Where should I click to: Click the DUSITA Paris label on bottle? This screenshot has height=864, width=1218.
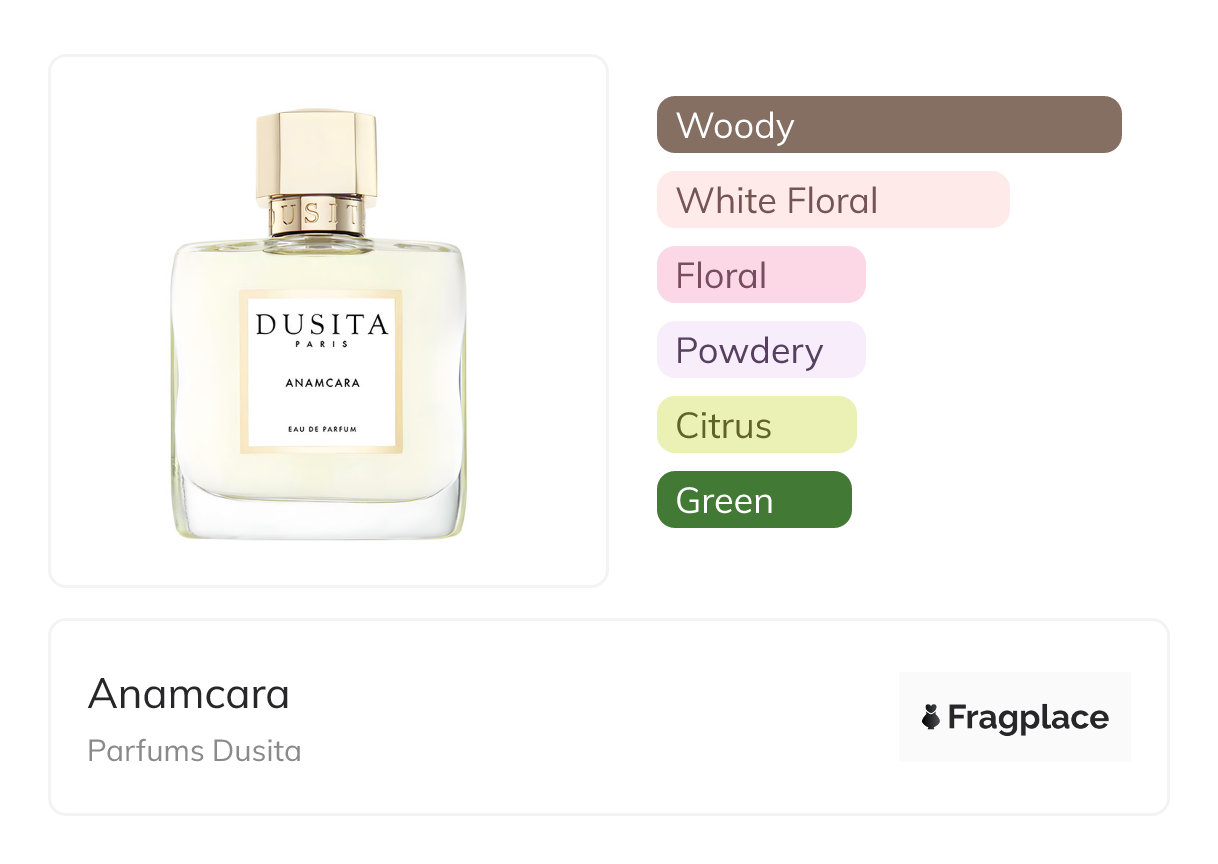tap(322, 329)
